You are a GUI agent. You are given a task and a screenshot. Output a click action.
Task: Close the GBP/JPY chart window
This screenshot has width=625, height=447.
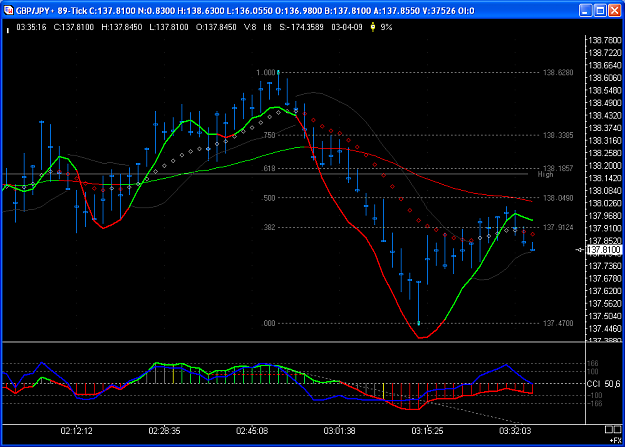click(614, 10)
